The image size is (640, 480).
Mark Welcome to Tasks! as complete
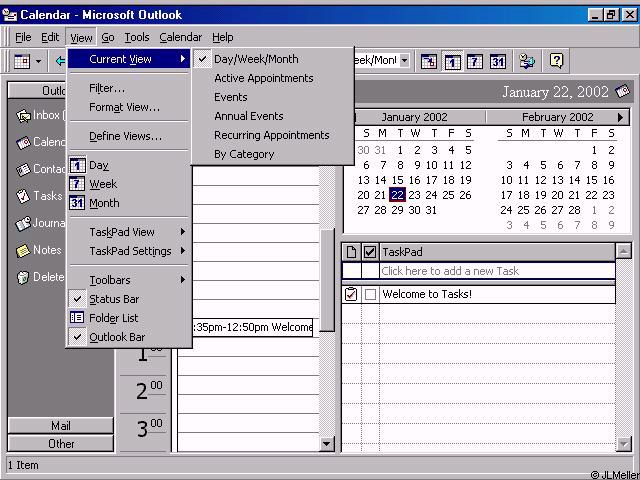[x=370, y=294]
